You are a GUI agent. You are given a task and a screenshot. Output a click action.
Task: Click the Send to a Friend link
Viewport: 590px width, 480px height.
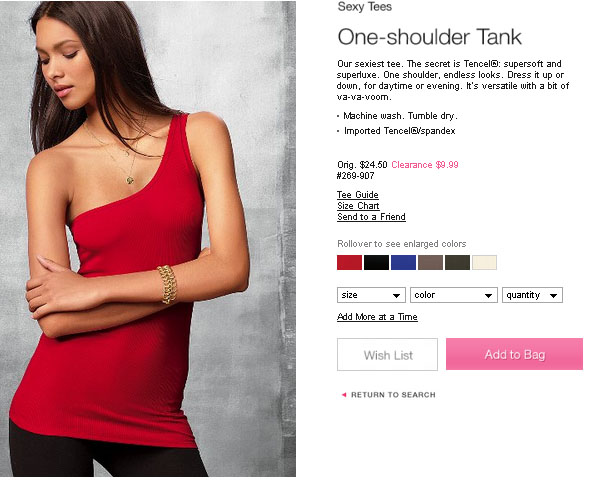click(371, 217)
